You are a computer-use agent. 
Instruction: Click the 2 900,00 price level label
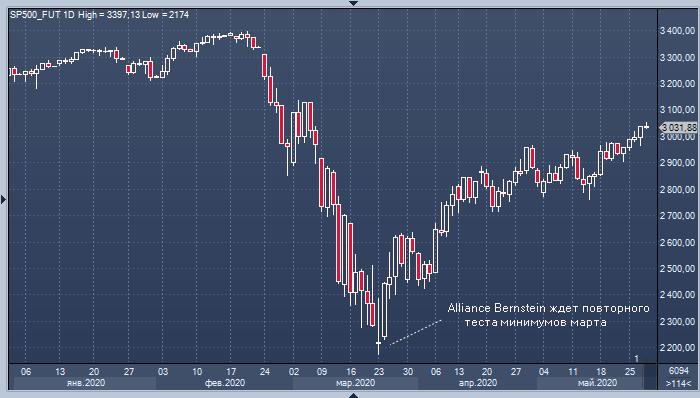678,163
